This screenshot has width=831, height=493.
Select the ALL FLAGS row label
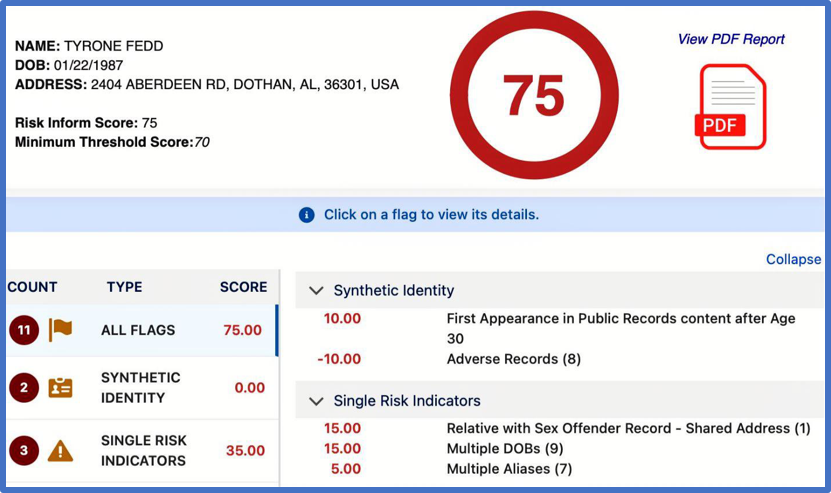pos(138,330)
